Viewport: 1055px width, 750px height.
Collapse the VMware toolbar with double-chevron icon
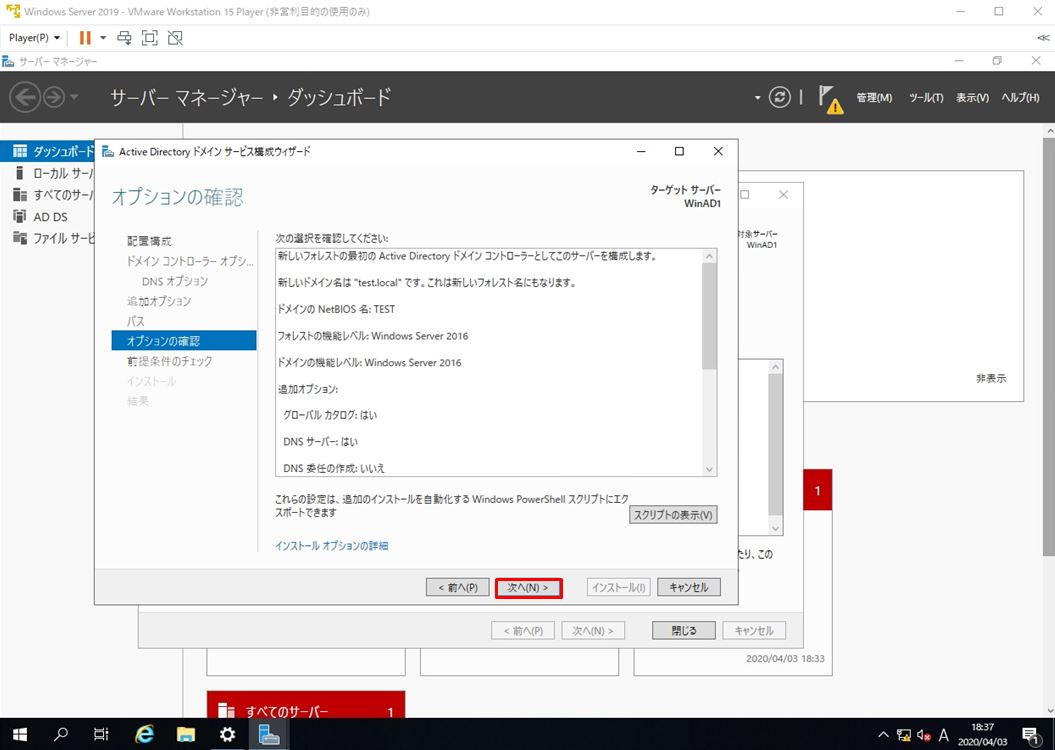1043,38
